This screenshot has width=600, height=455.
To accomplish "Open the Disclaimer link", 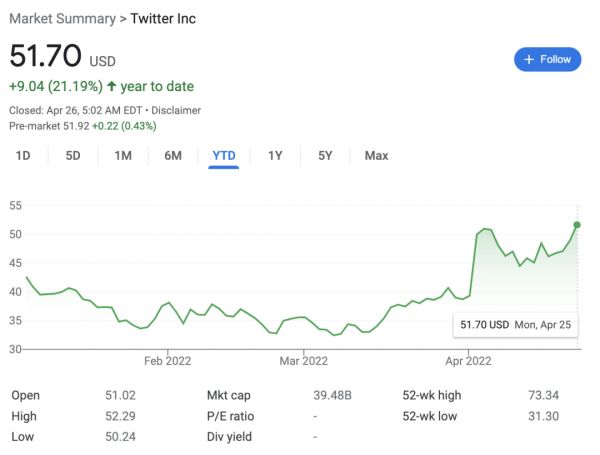I will [177, 110].
